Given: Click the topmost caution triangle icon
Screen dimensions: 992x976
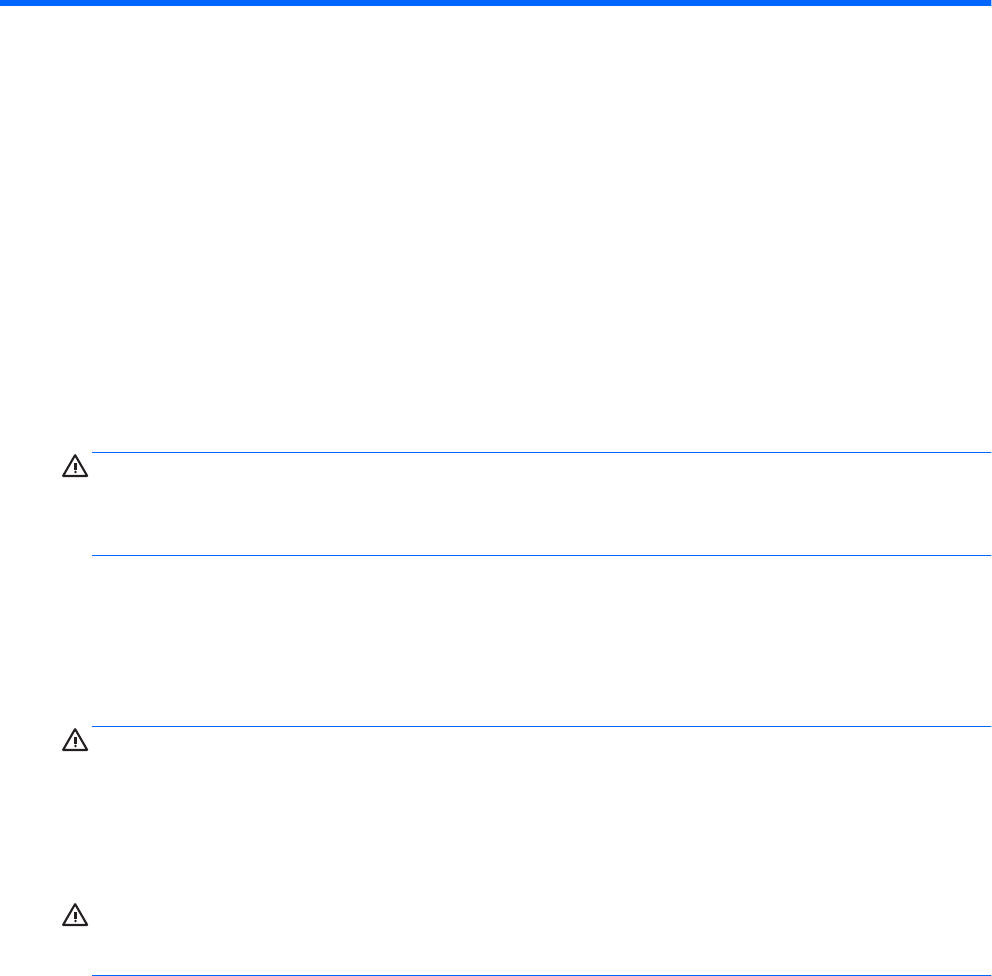Looking at the screenshot, I should (x=75, y=468).
